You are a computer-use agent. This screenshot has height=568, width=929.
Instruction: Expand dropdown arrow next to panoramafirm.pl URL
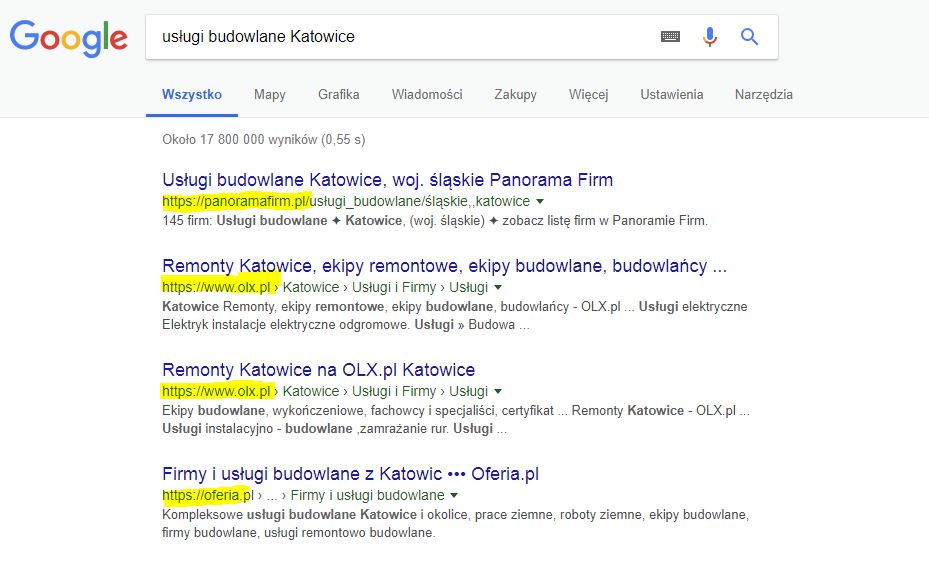pos(540,201)
